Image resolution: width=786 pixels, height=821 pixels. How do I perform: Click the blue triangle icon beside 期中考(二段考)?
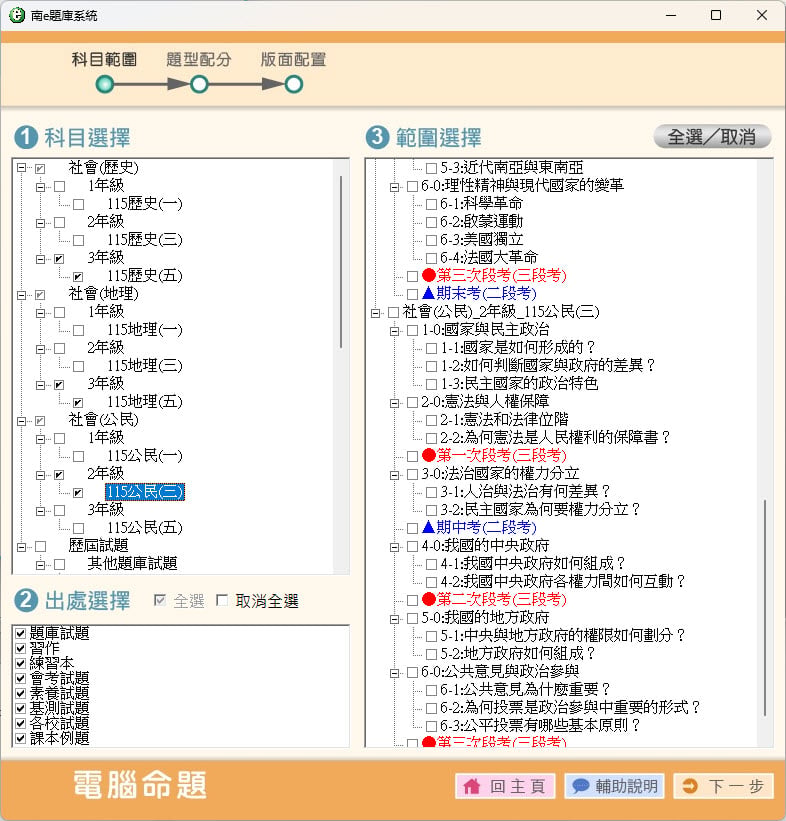pos(428,527)
